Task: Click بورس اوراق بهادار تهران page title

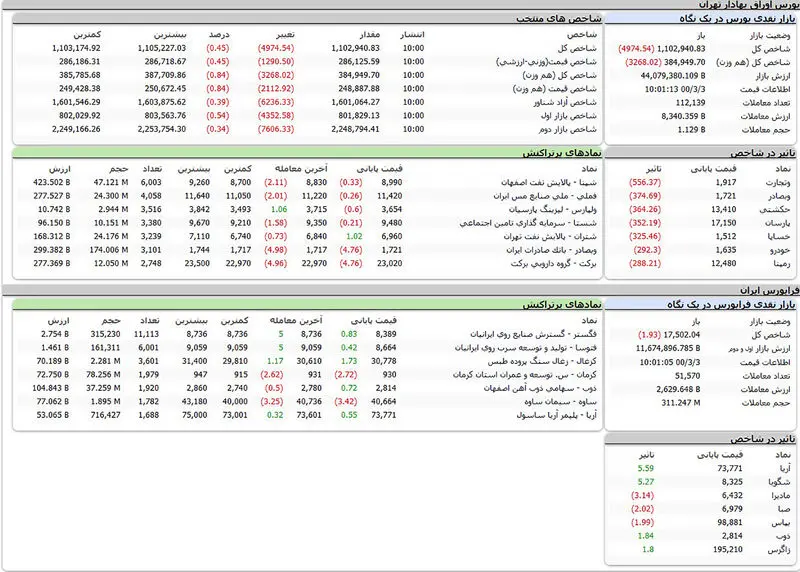Action: tap(748, 5)
